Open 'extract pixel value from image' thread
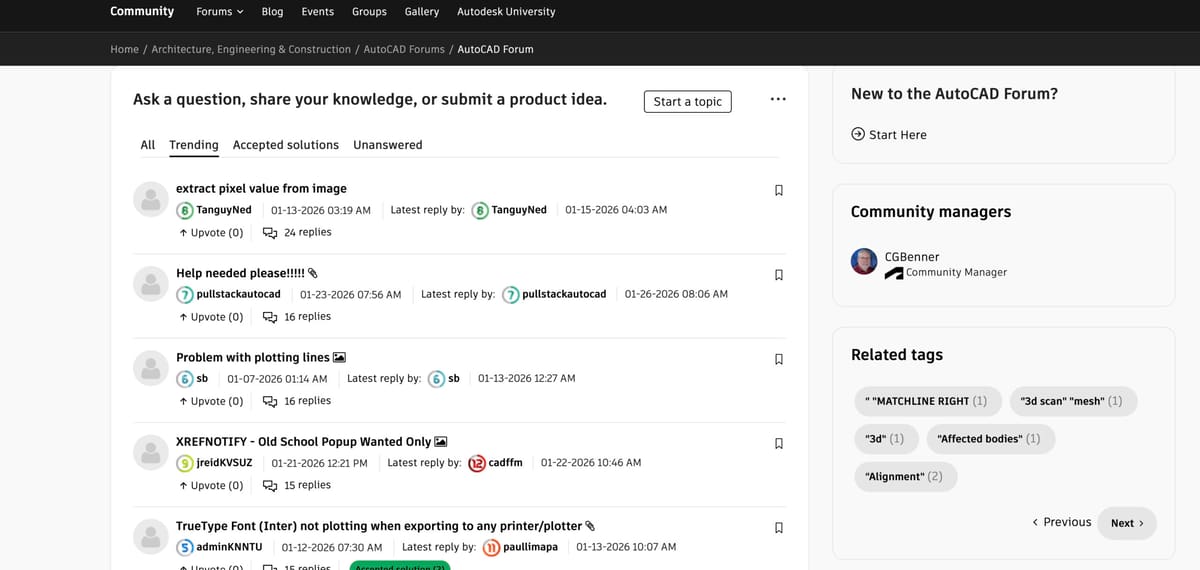1200x570 pixels. point(261,188)
